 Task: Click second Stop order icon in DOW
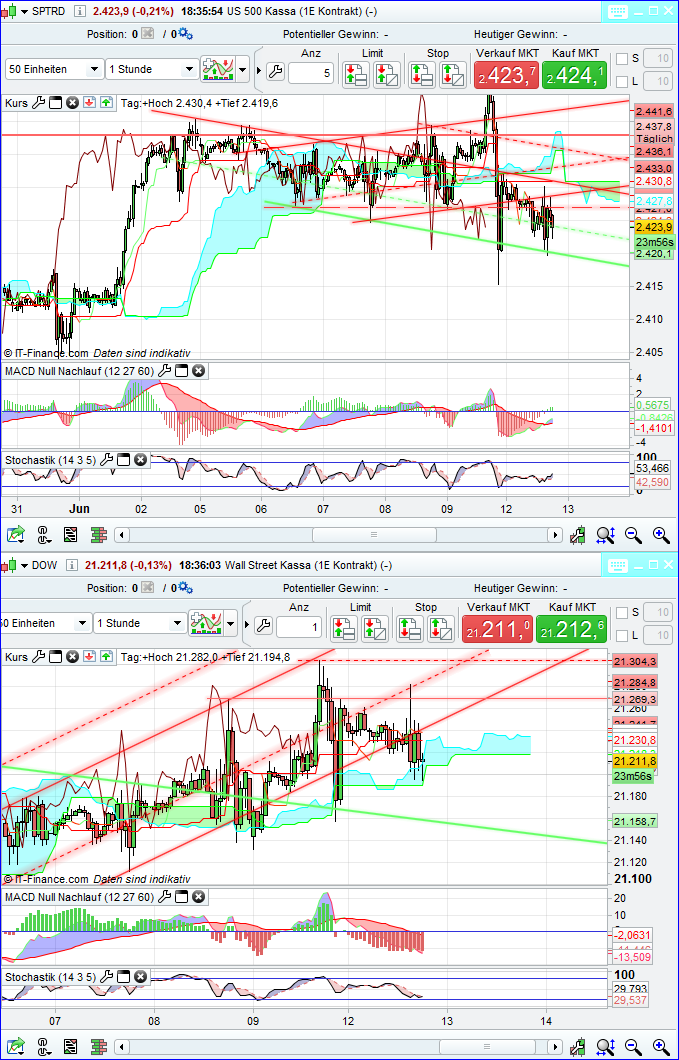point(442,629)
